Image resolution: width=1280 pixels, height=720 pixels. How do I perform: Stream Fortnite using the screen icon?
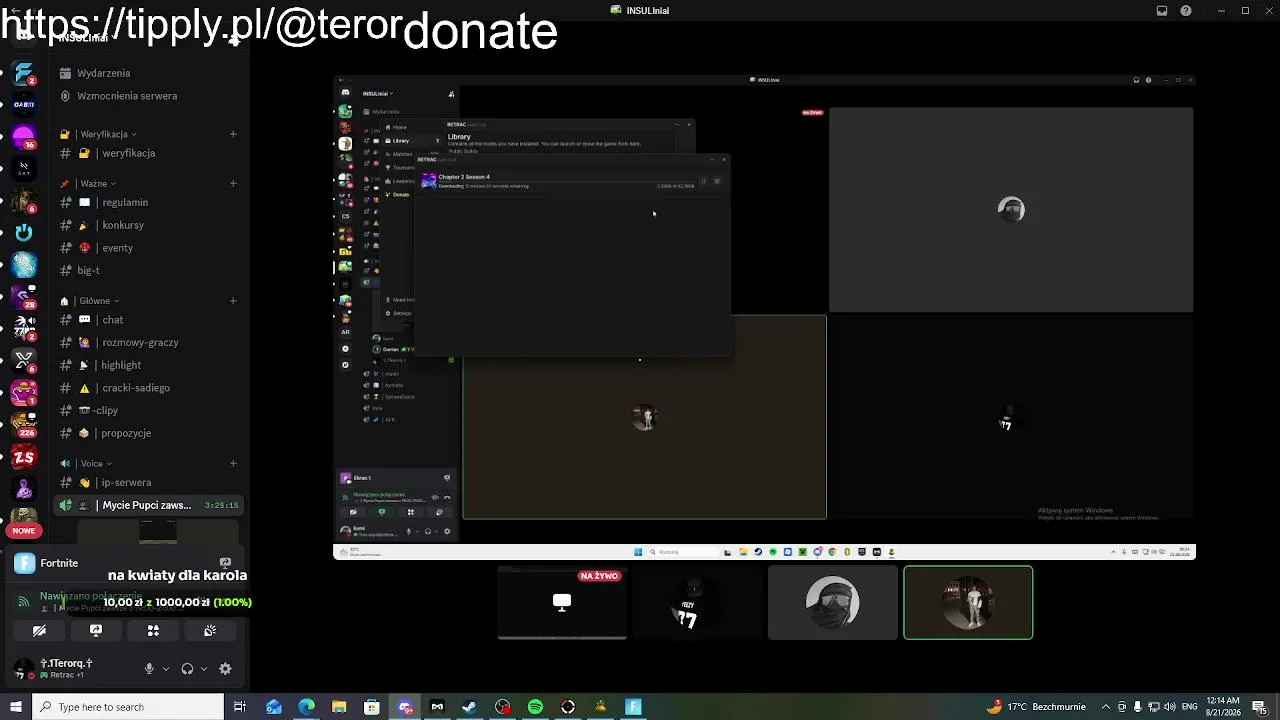pyautogui.click(x=225, y=563)
